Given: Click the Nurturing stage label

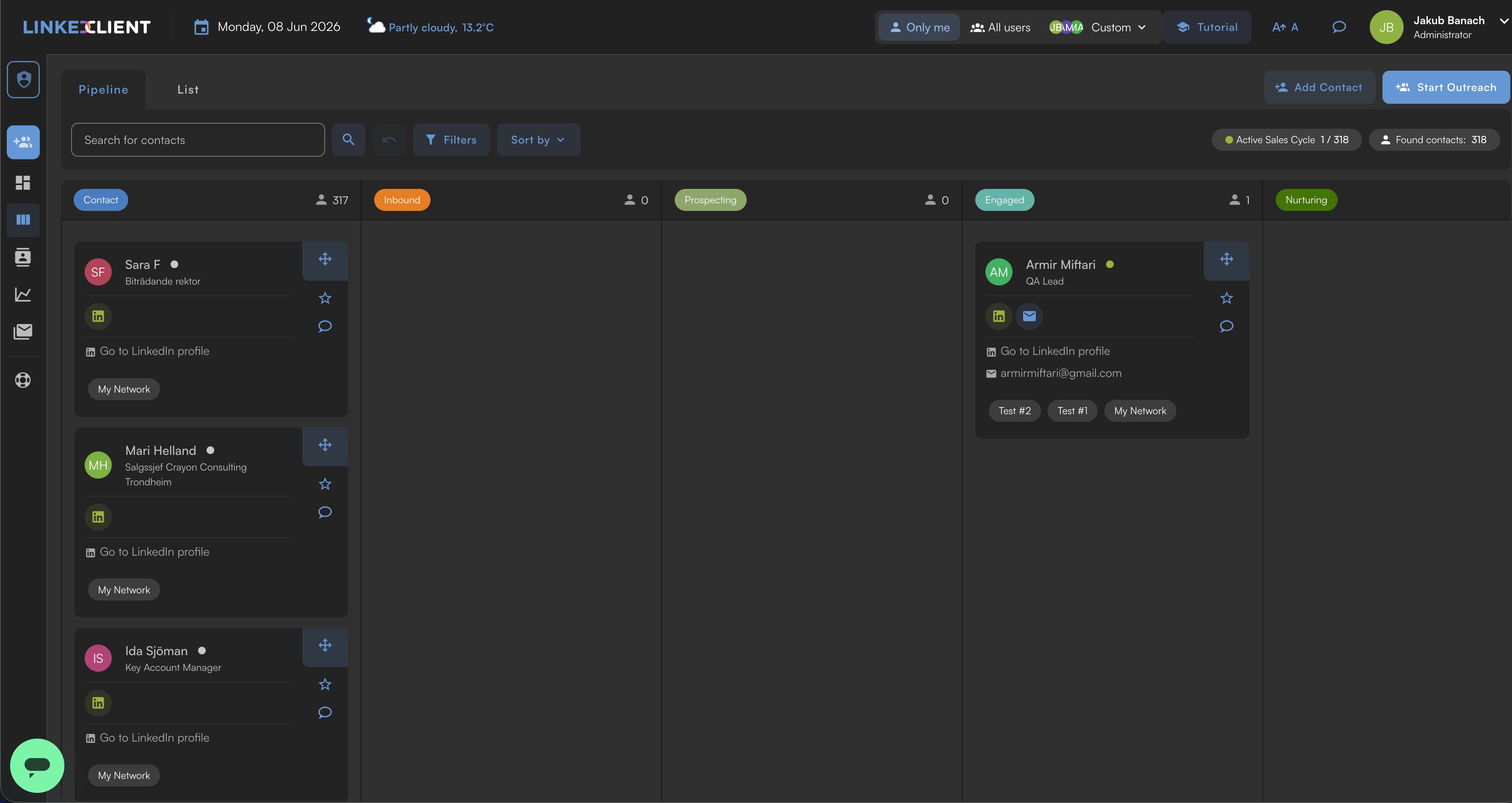Looking at the screenshot, I should (x=1306, y=200).
